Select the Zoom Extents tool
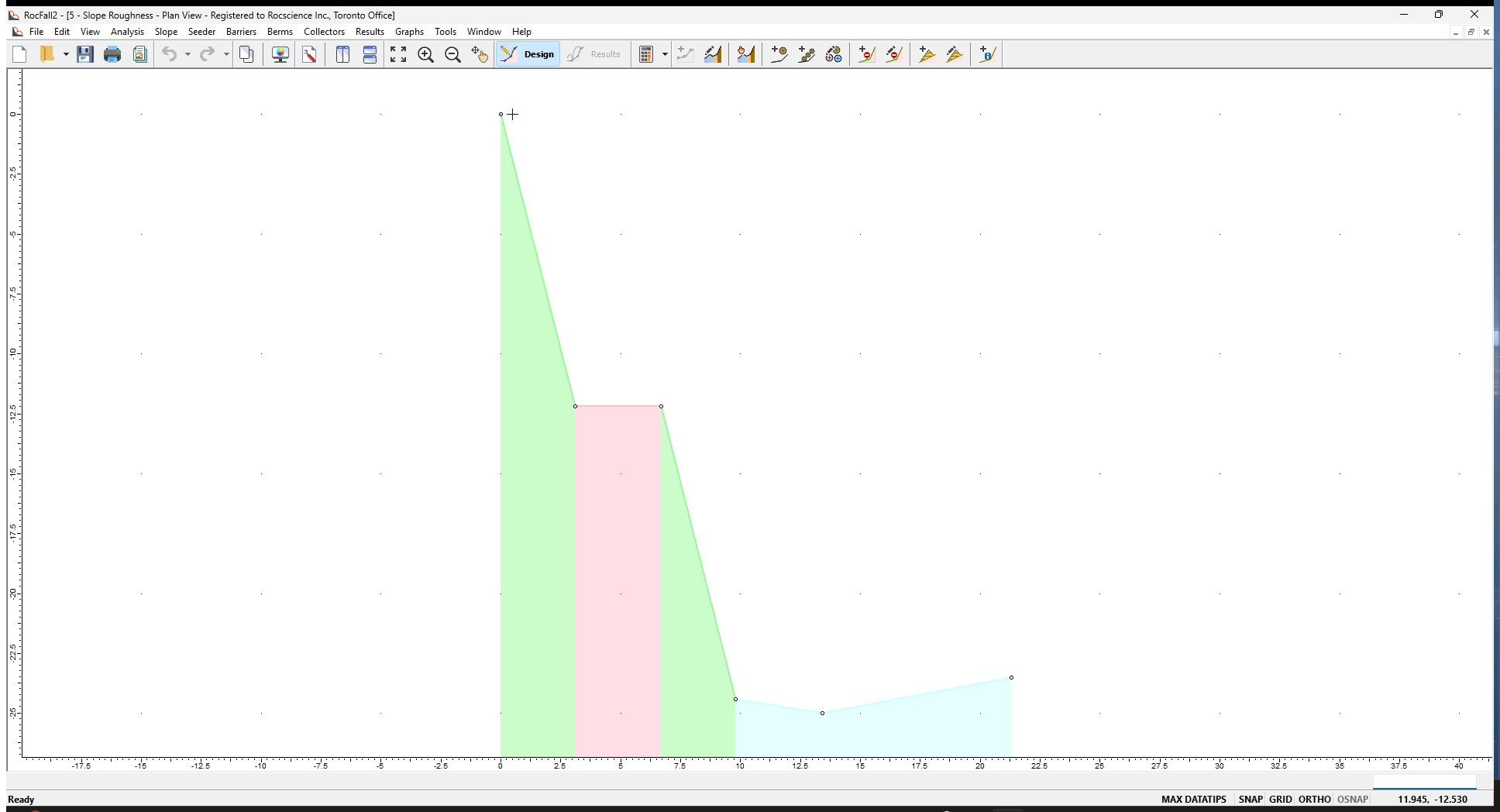The width and height of the screenshot is (1500, 812). pos(398,54)
